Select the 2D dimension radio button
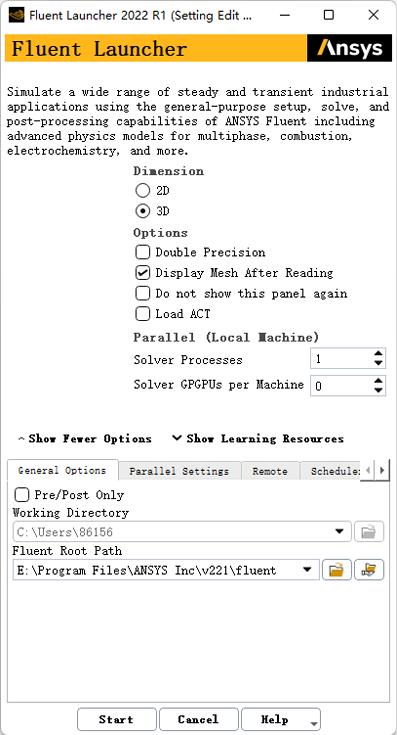The height and width of the screenshot is (735, 397). pyautogui.click(x=142, y=191)
